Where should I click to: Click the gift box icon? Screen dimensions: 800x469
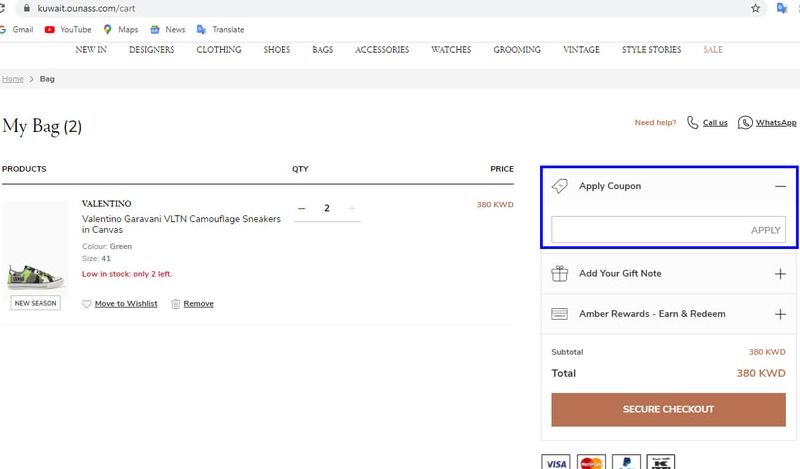click(x=560, y=274)
